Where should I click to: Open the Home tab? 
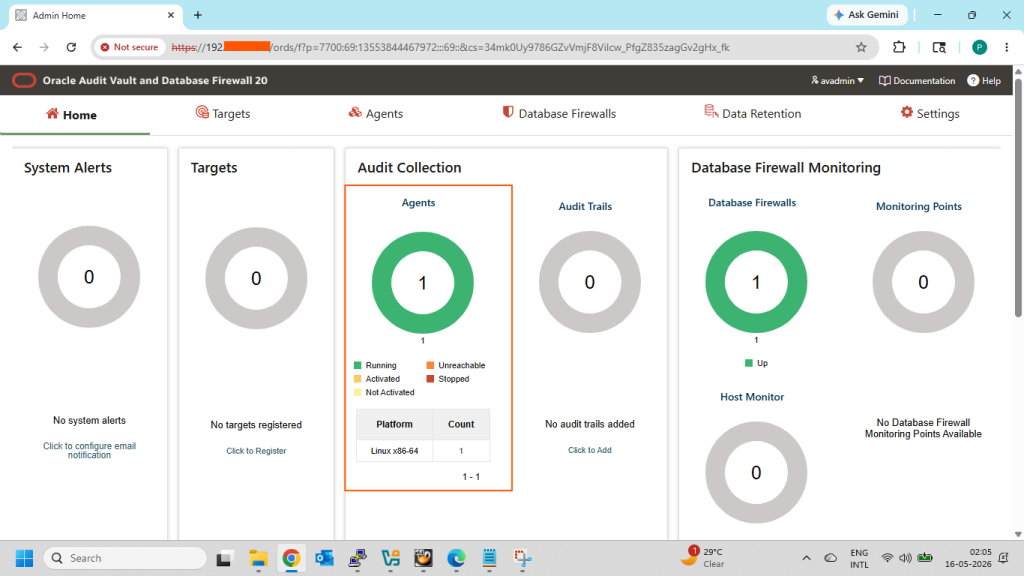71,114
